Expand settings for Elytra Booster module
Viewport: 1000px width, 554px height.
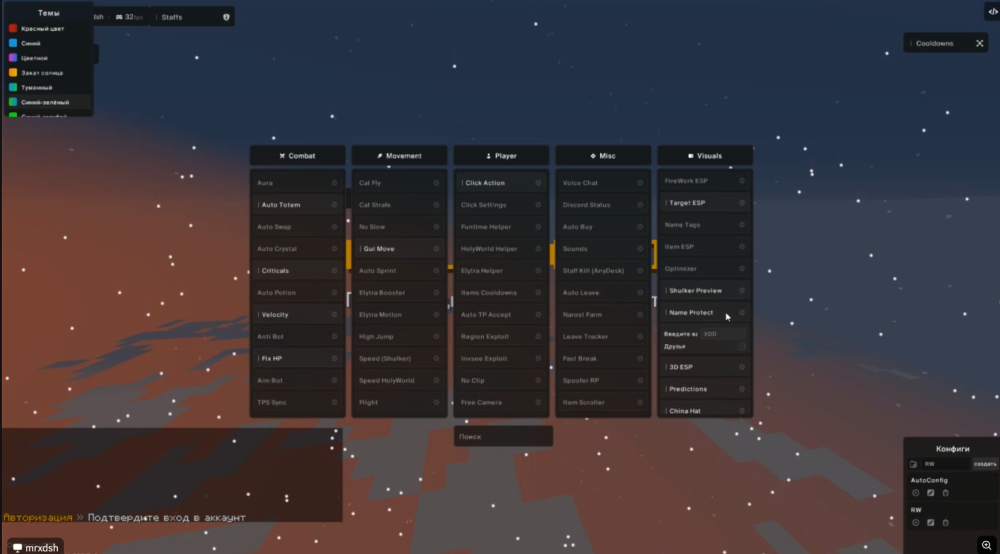436,293
